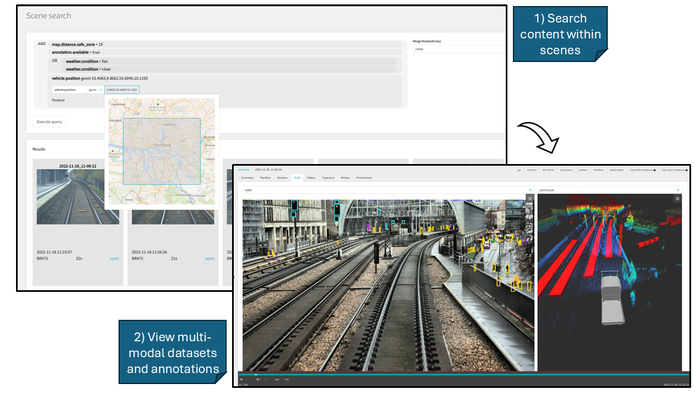Switch to the Videos tab

(311, 178)
